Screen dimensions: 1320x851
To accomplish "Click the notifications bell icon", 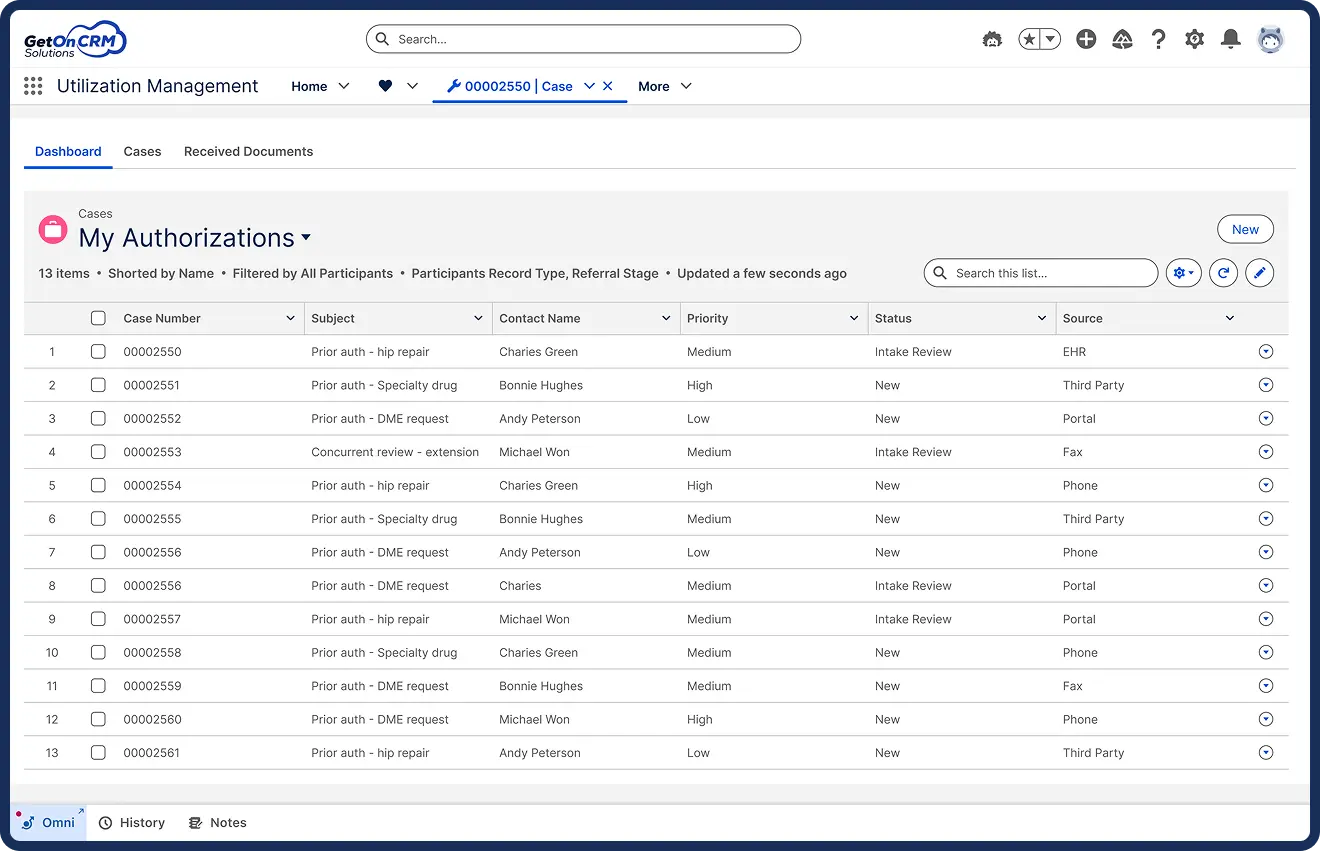I will click(1231, 39).
